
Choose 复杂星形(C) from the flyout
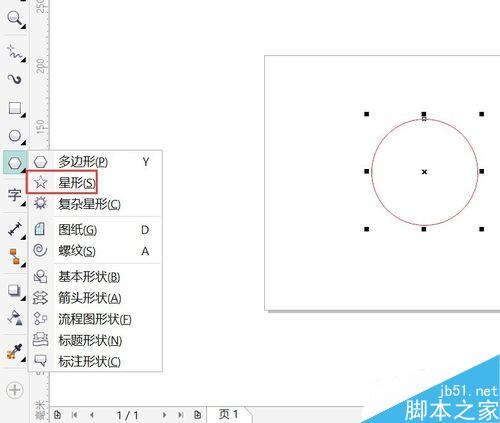pyautogui.click(x=95, y=203)
